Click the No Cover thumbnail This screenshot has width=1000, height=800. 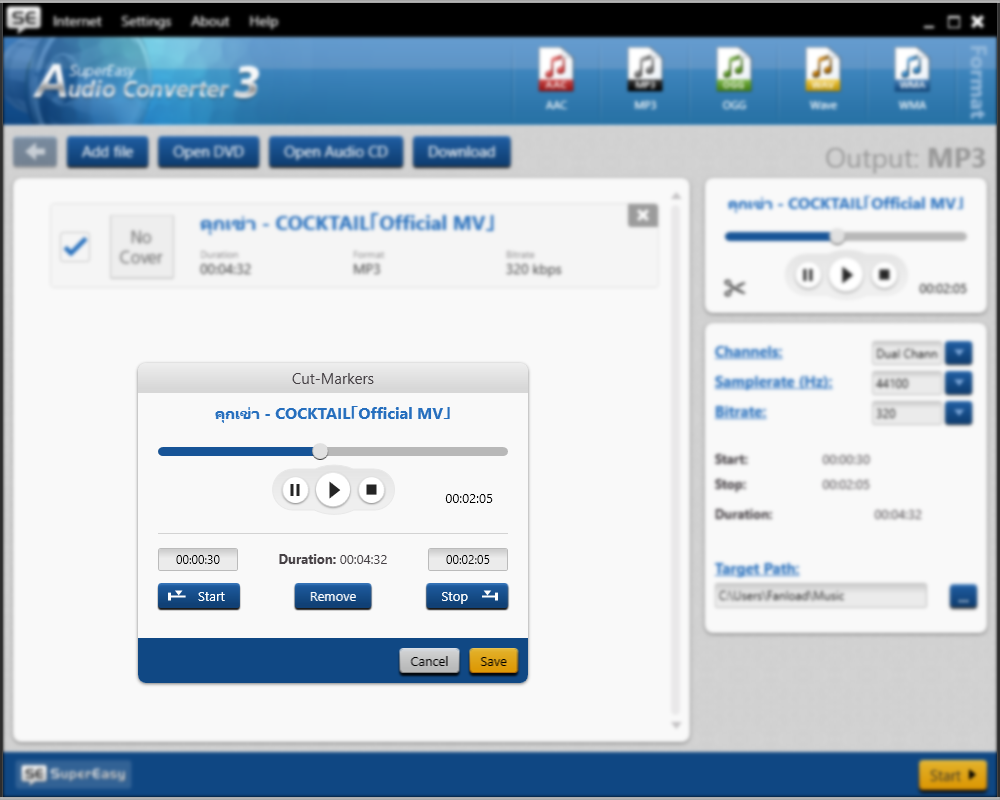point(142,247)
